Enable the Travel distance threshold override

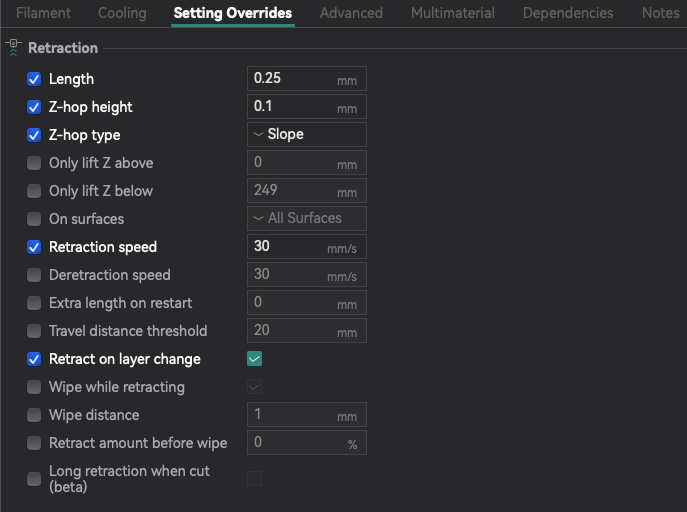tap(34, 331)
